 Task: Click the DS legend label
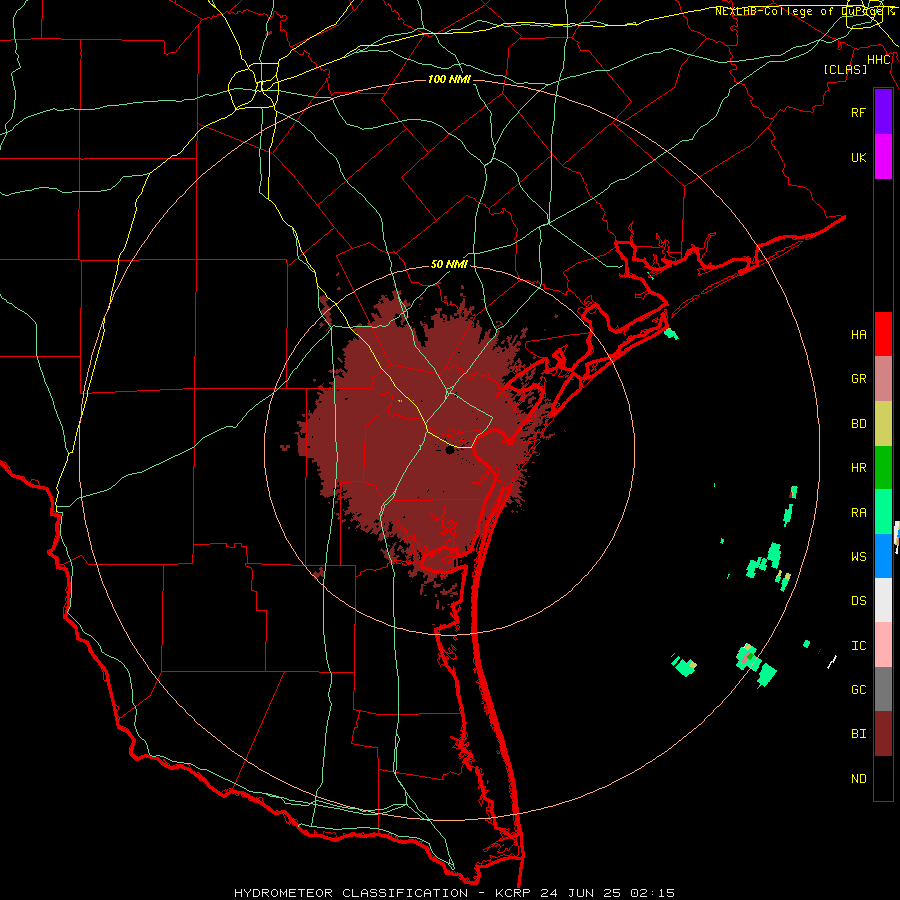click(858, 601)
